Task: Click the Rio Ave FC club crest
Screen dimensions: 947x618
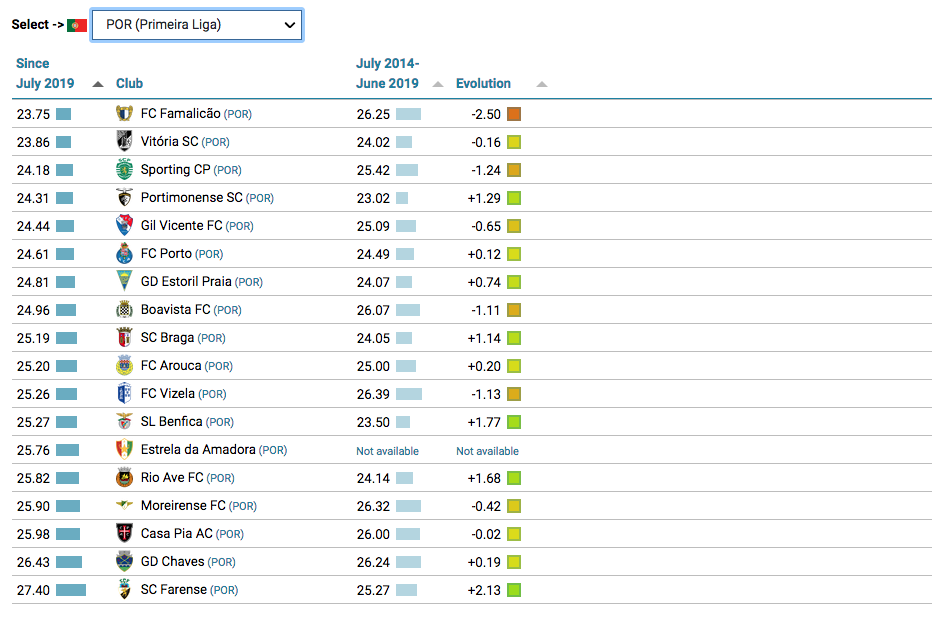Action: [124, 478]
